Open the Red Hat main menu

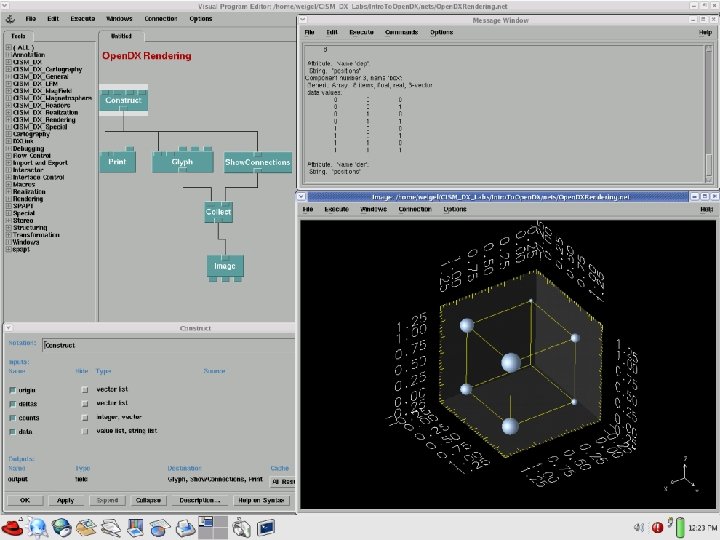coord(12,527)
